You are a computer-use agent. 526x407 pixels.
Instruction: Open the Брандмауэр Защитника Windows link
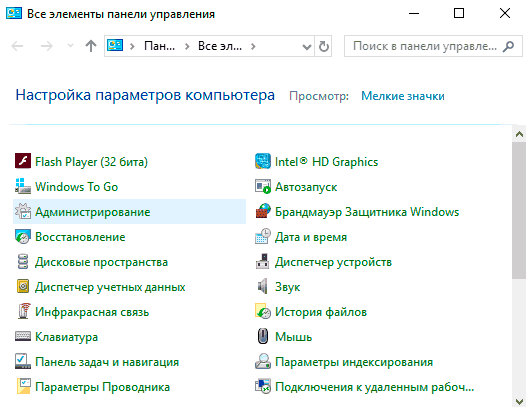pyautogui.click(x=367, y=212)
